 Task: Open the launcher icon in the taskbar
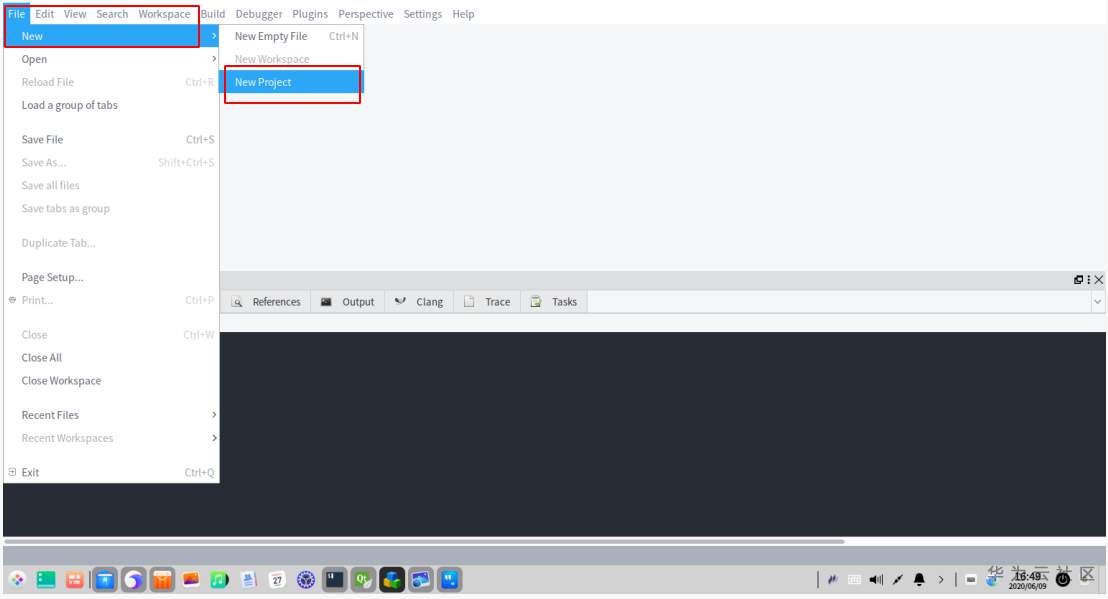pyautogui.click(x=17, y=580)
